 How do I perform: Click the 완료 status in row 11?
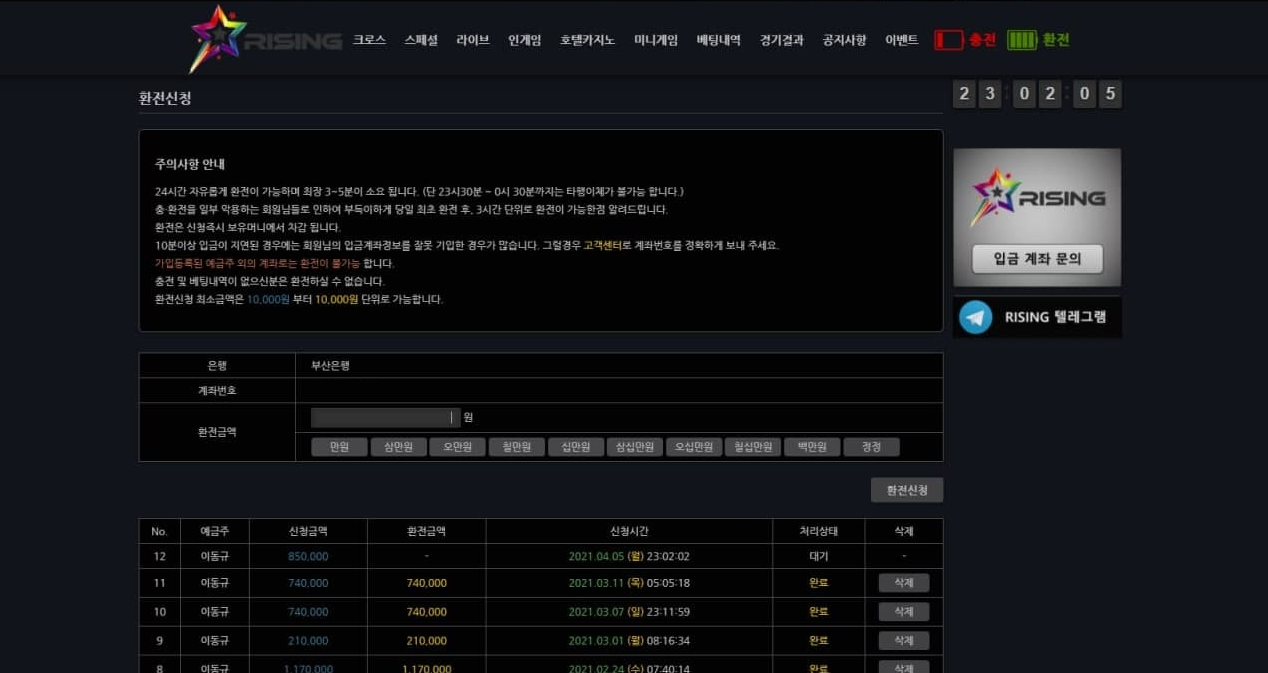point(819,583)
